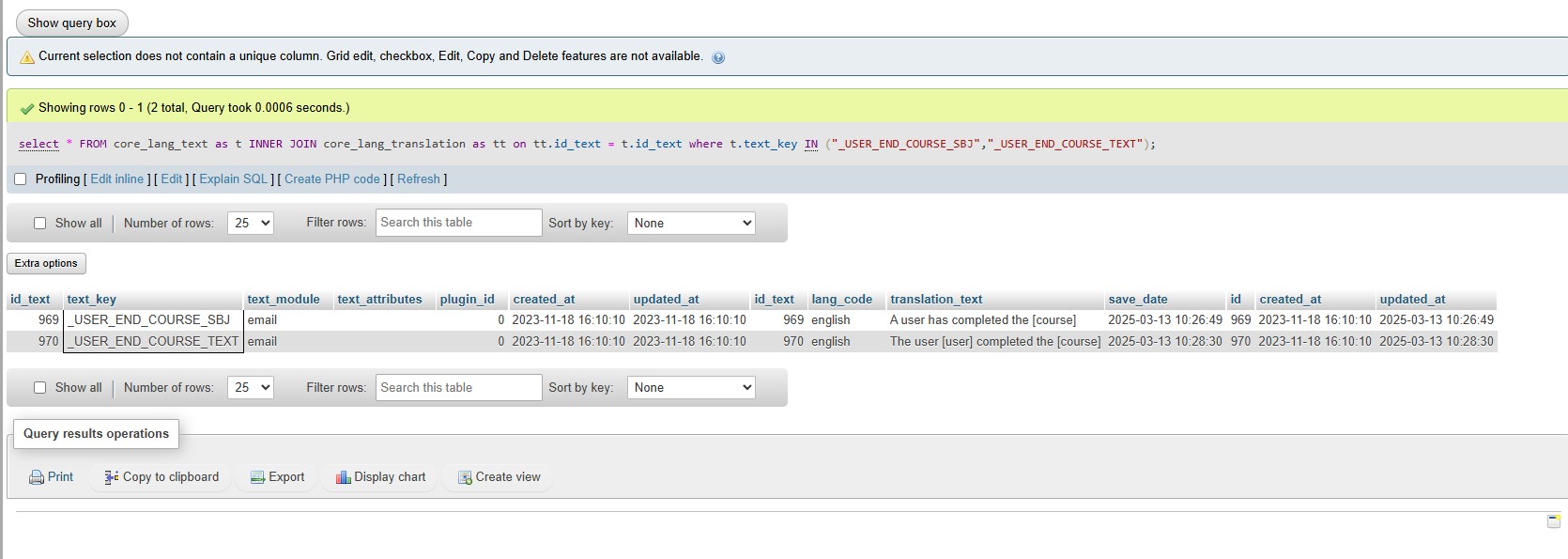
Task: Click the Extra options button
Action: tap(46, 264)
